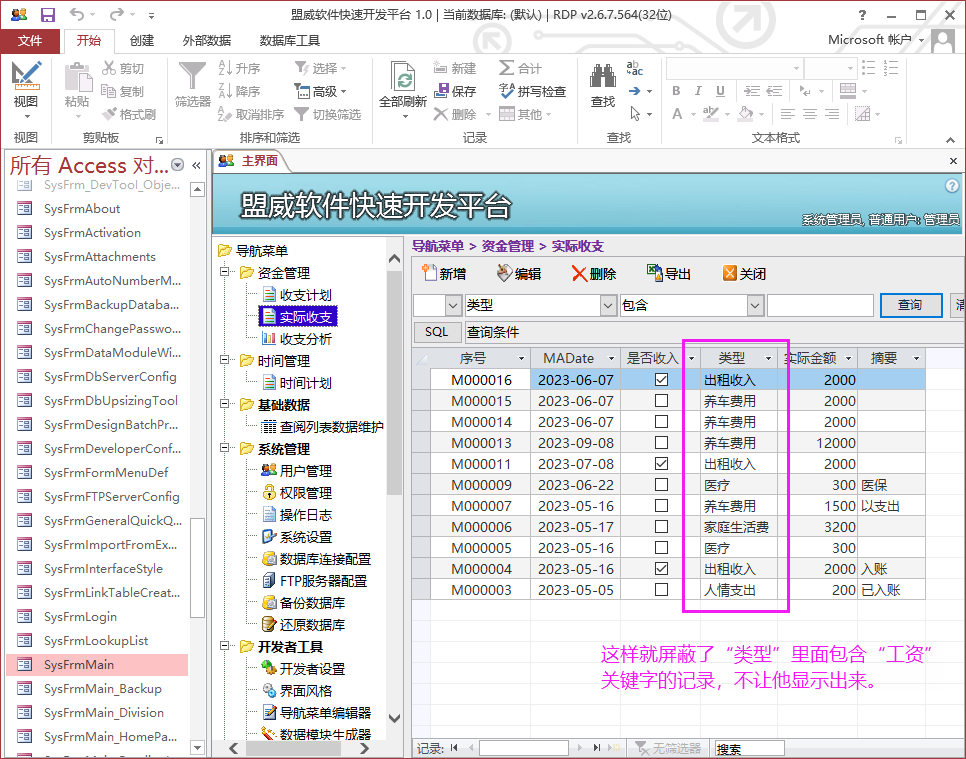Open the 包含 operator dropdown
966x759 pixels.
[x=755, y=305]
